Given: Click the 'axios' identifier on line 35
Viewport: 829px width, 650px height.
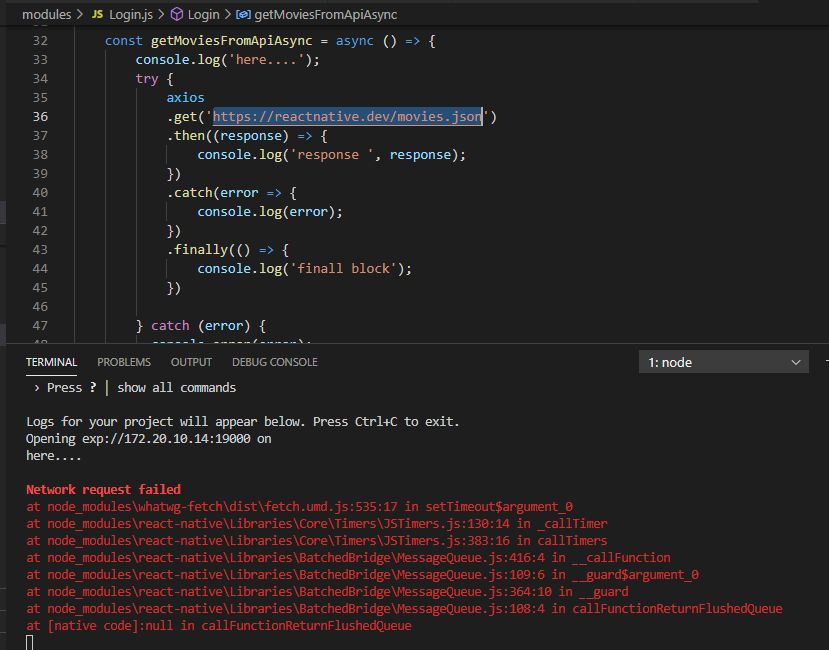Looking at the screenshot, I should point(185,98).
